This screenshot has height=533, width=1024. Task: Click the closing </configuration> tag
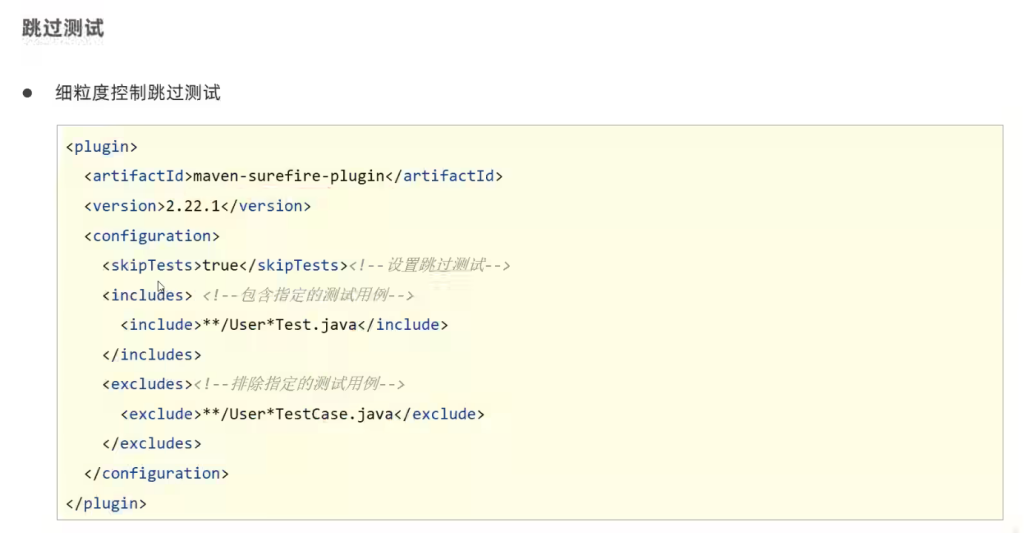pyautogui.click(x=157, y=473)
